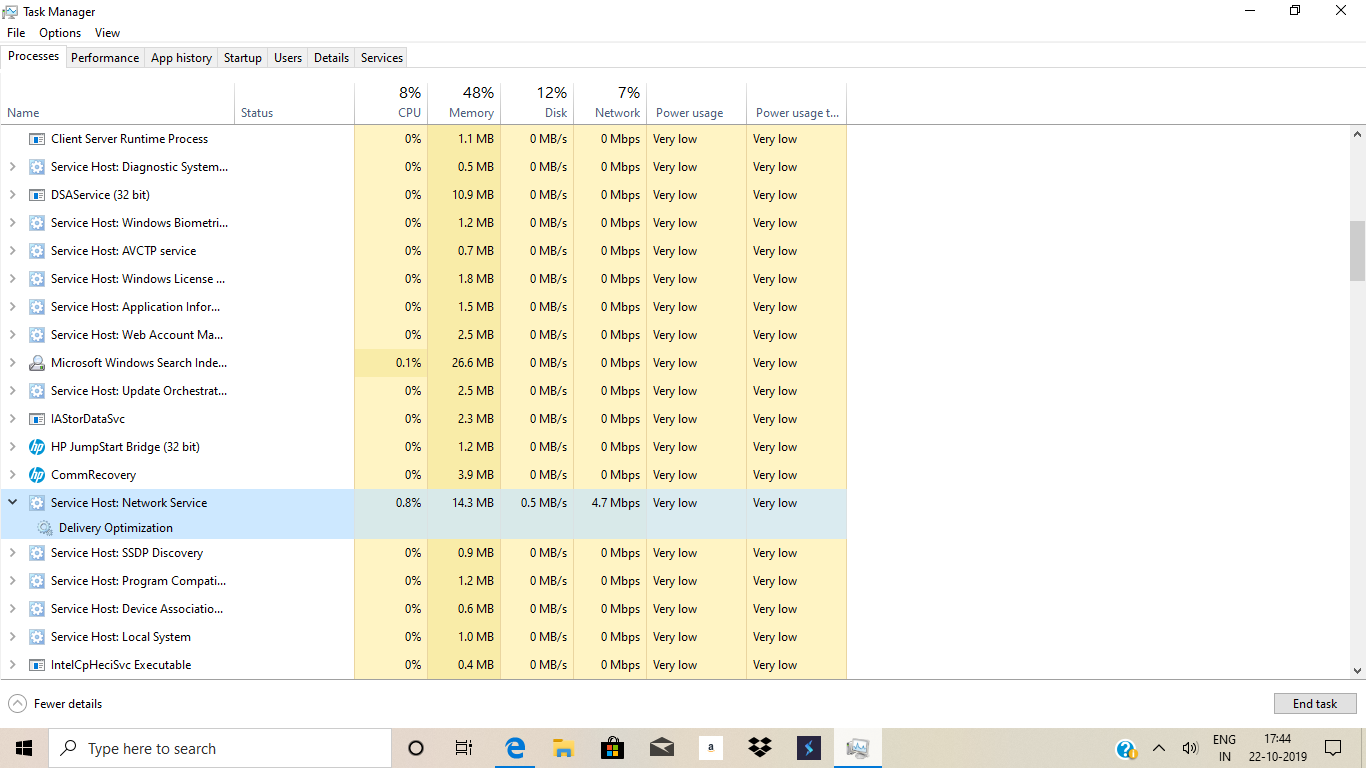Open the File menu
Image resolution: width=1366 pixels, height=768 pixels.
[16, 33]
